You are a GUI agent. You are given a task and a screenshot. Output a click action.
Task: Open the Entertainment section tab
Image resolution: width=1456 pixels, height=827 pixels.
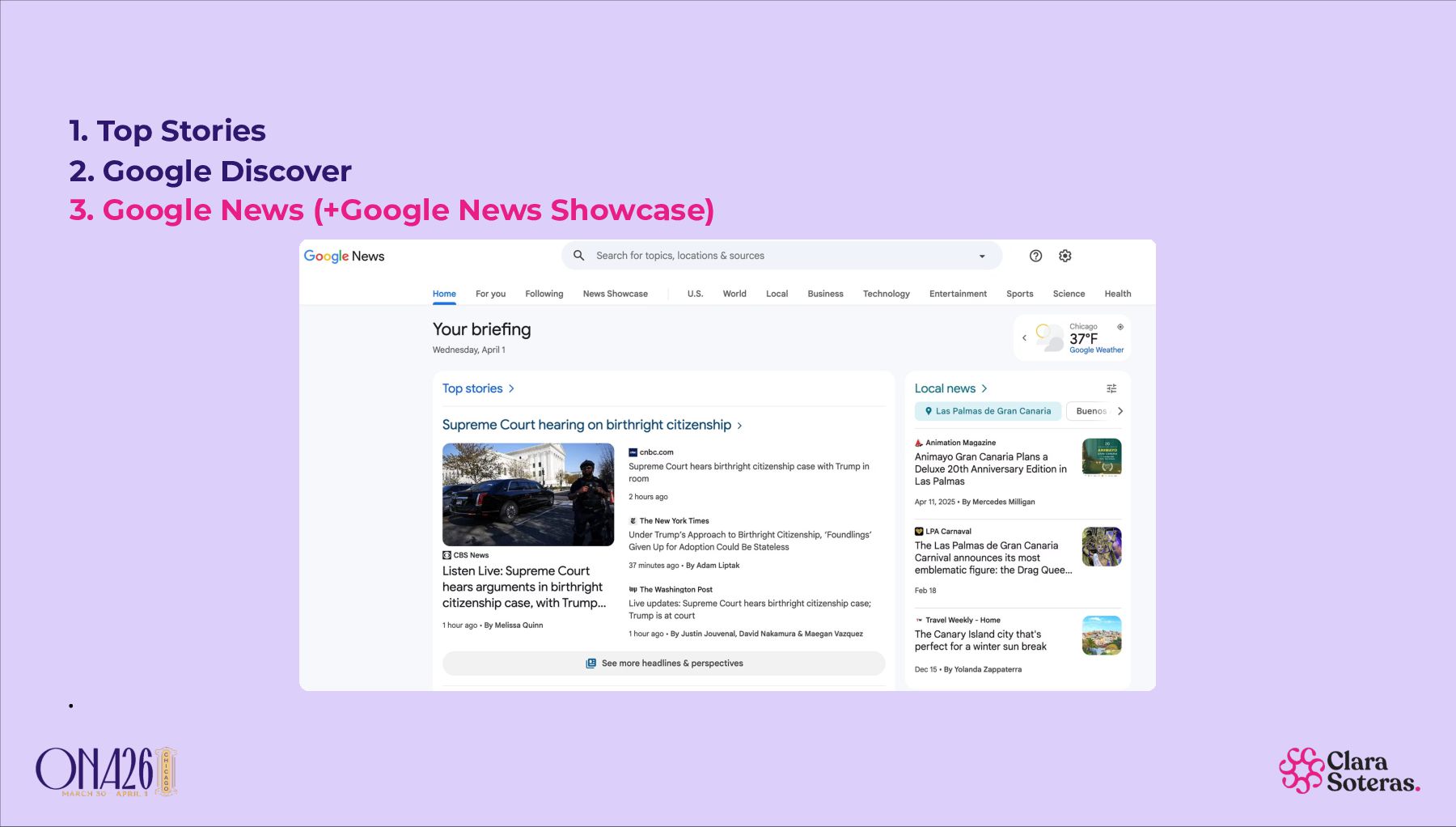pyautogui.click(x=958, y=294)
